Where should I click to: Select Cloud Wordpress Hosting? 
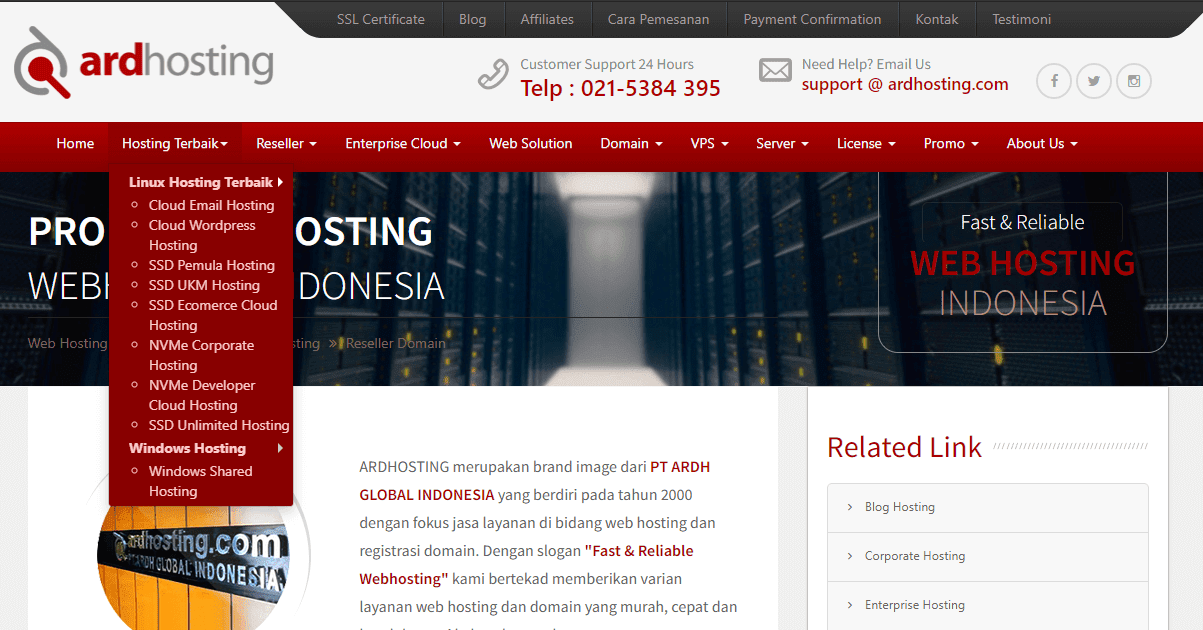pos(202,235)
